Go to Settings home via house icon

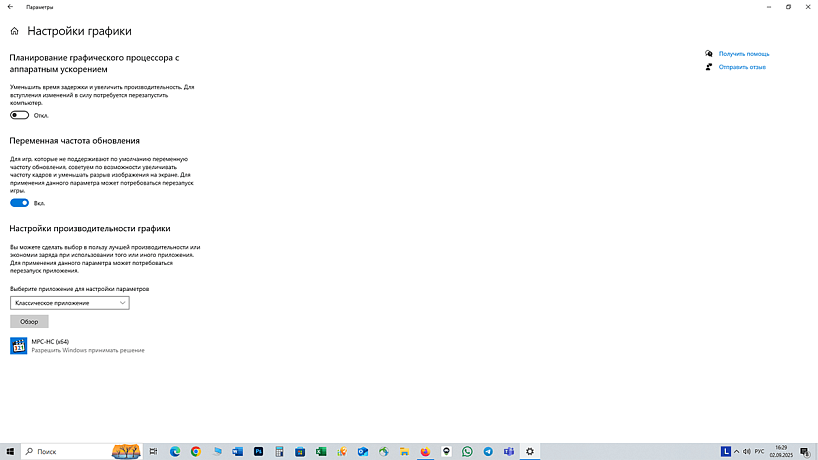point(14,31)
